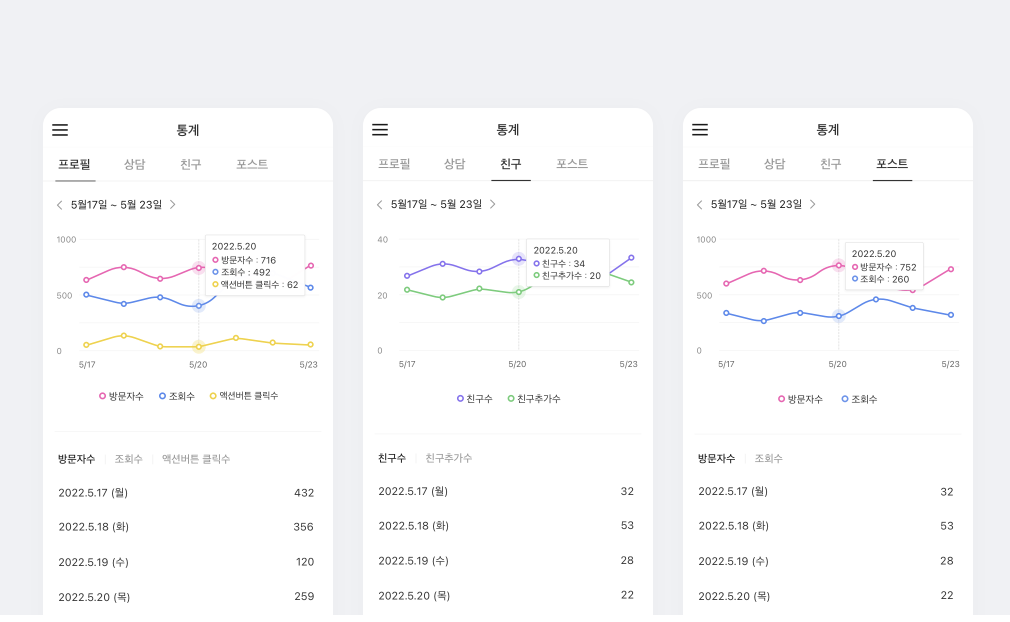The height and width of the screenshot is (622, 1010).
Task: Open hamburger menu on the 프로필 statistics screen
Action: (59, 129)
